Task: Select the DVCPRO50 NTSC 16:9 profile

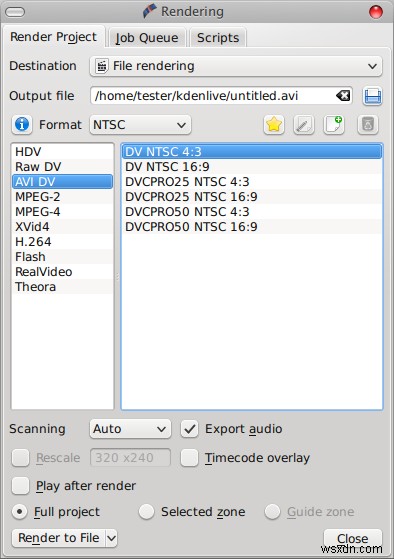Action: tap(252, 227)
